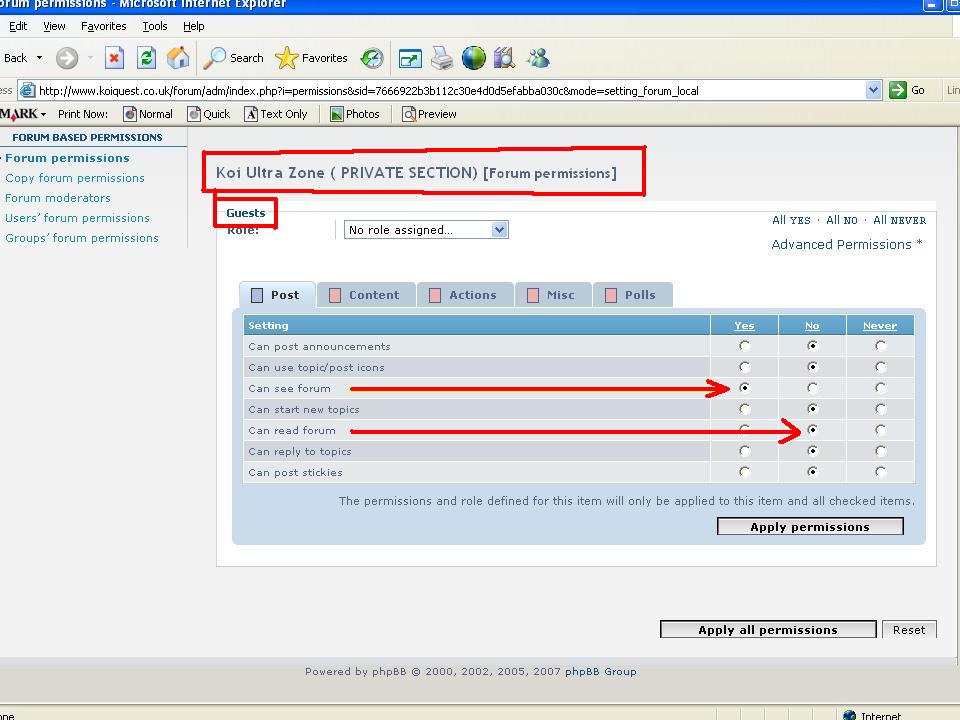Click the Stop loading toolbar icon

click(114, 58)
